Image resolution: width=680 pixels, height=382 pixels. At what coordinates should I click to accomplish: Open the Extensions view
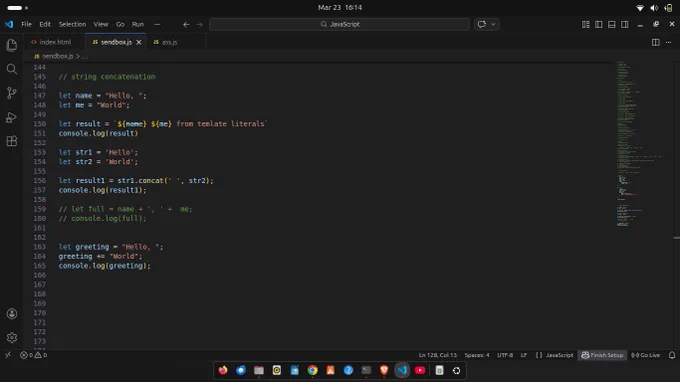click(x=12, y=141)
